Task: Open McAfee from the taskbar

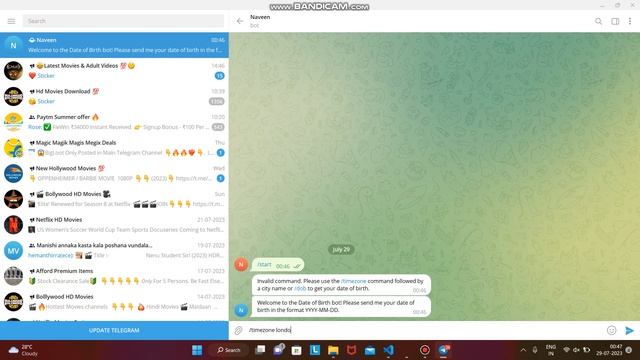Action: pyautogui.click(x=351, y=350)
